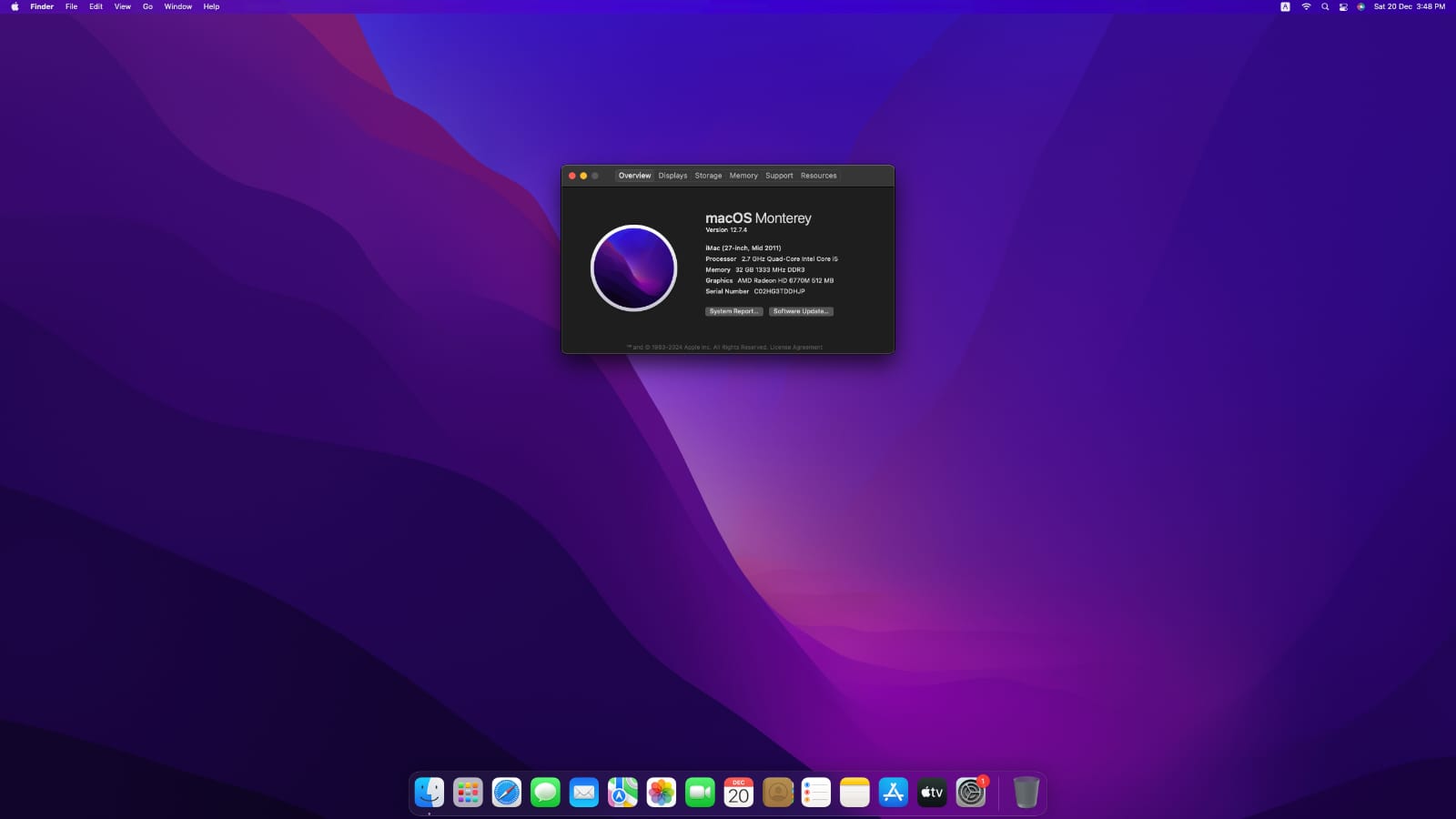Show the Resources tab
This screenshot has height=819, width=1456.
(818, 176)
